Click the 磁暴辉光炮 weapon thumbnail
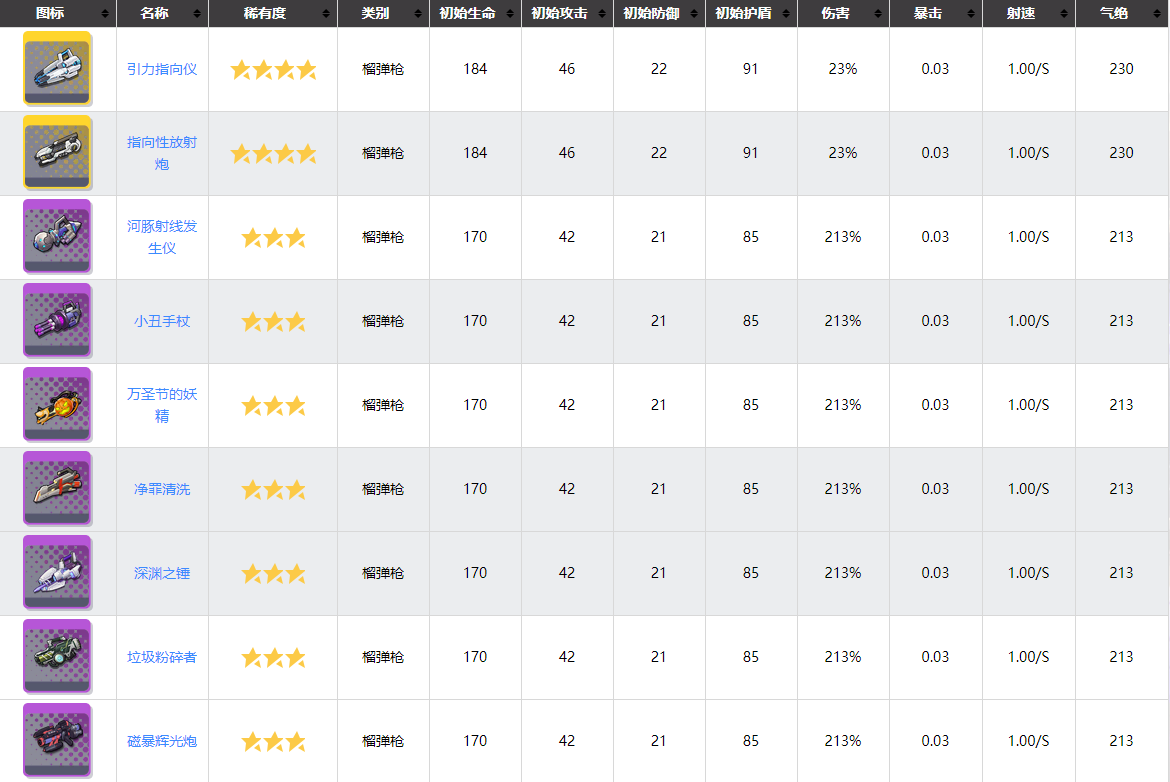Image resolution: width=1170 pixels, height=782 pixels. click(x=57, y=740)
